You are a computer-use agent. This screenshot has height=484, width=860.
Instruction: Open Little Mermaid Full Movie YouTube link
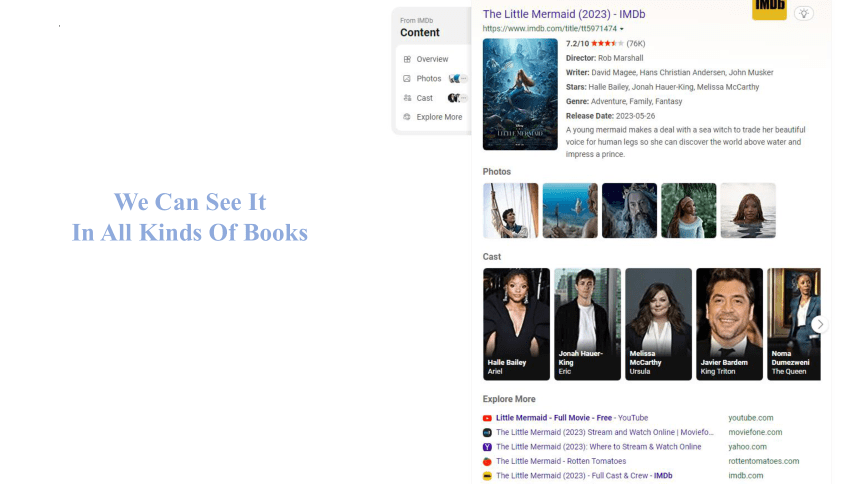point(572,418)
